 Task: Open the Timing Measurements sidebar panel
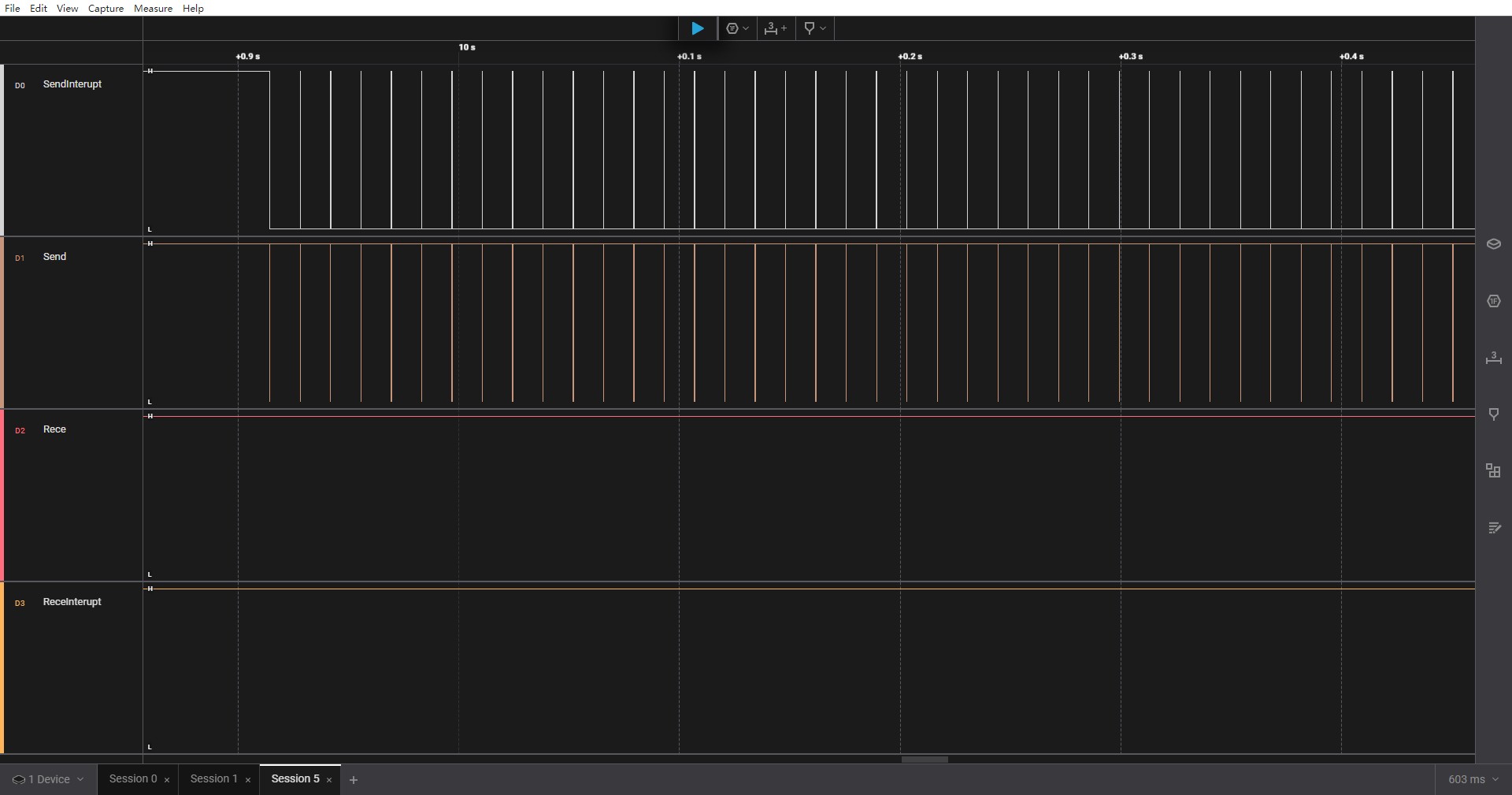[1493, 358]
